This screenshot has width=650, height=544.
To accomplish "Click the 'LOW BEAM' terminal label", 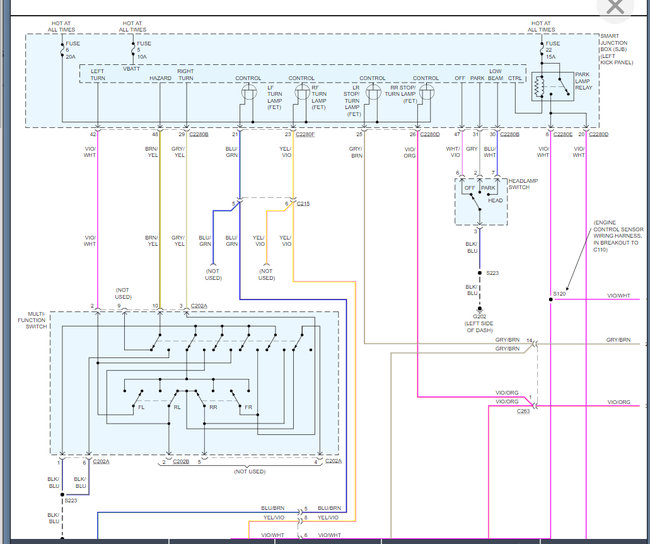I will click(496, 75).
